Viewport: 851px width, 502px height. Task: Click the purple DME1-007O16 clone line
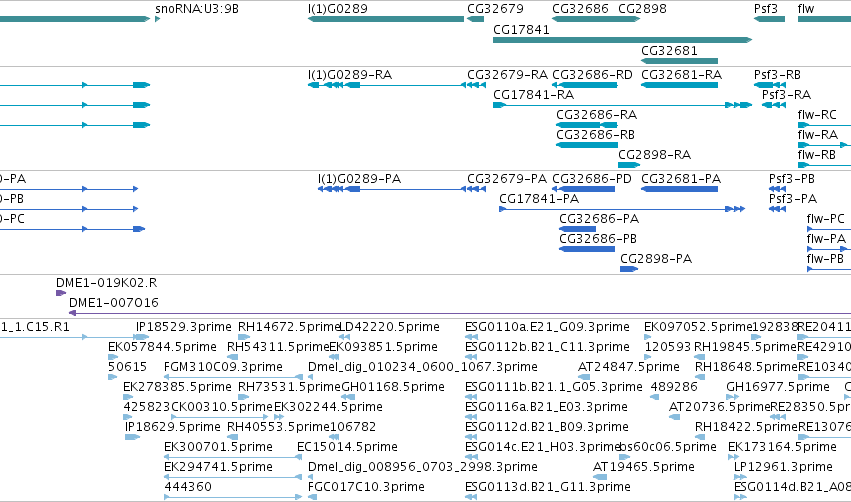(x=460, y=313)
